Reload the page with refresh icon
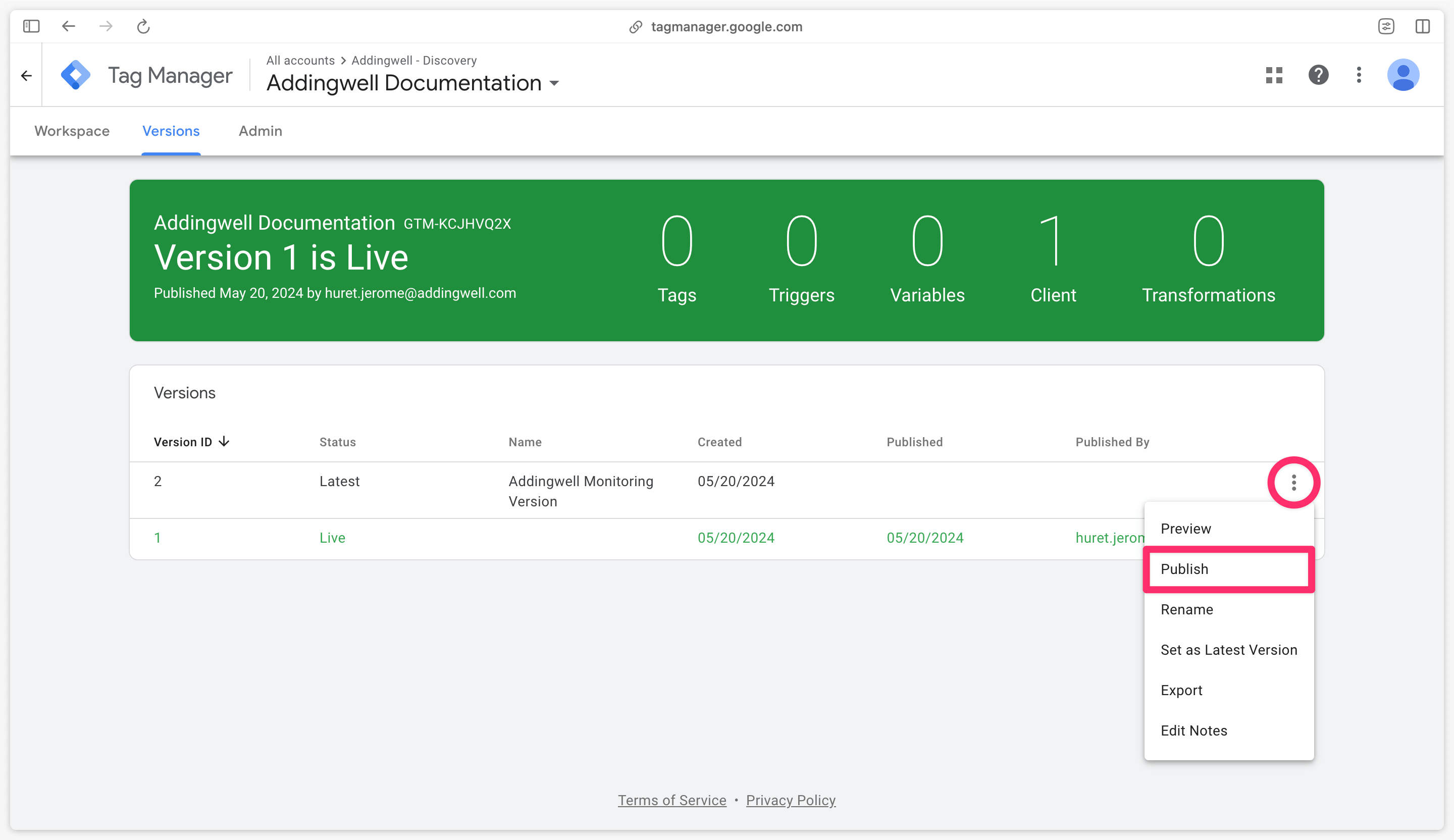Image resolution: width=1454 pixels, height=840 pixels. [143, 27]
